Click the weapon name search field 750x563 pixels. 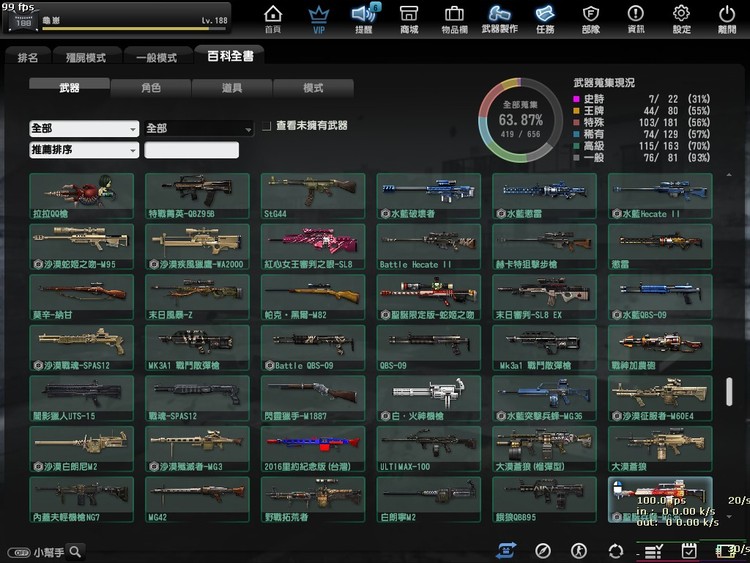pyautogui.click(x=191, y=150)
